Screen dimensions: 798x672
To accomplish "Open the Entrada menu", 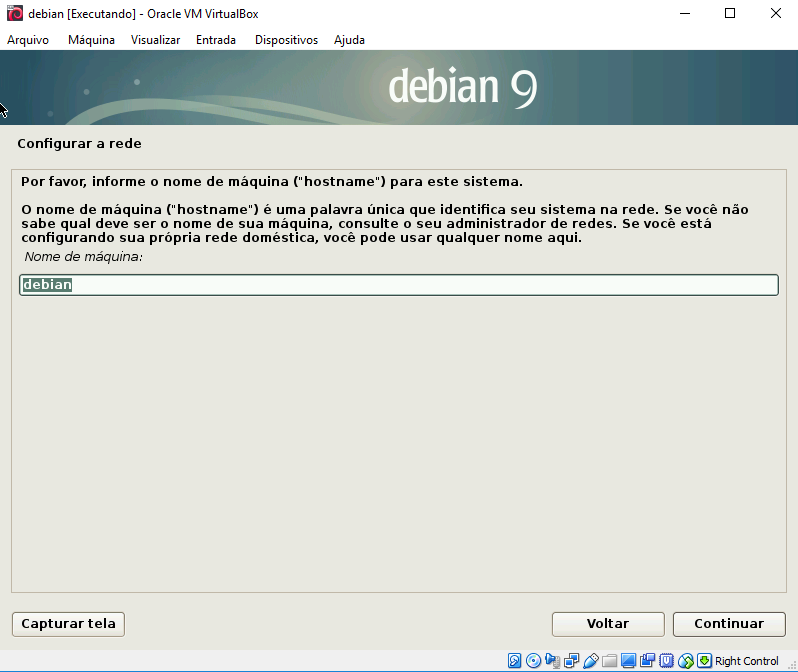I will click(x=216, y=40).
